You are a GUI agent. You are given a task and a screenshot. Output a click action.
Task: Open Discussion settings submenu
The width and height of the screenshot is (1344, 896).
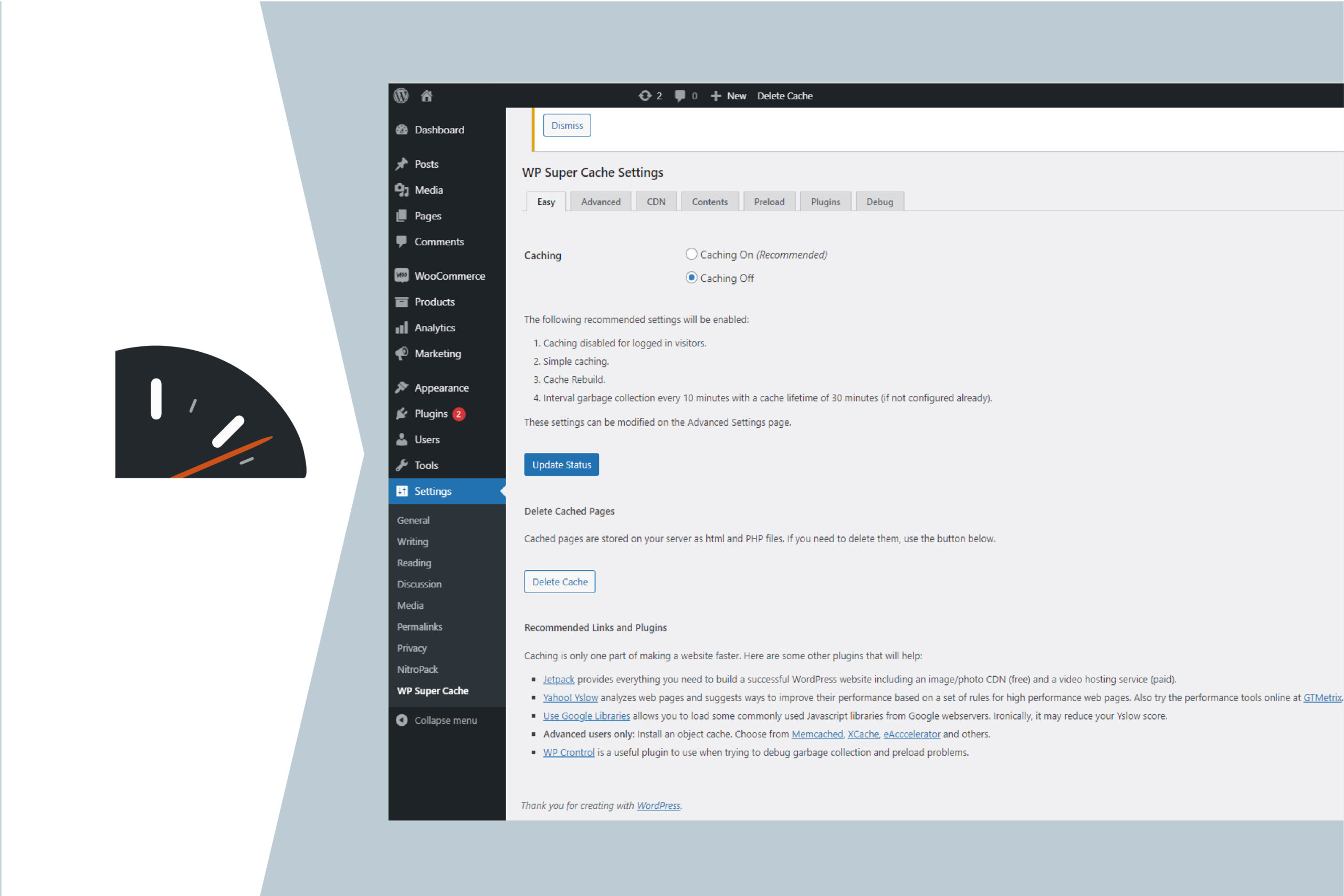(x=419, y=584)
